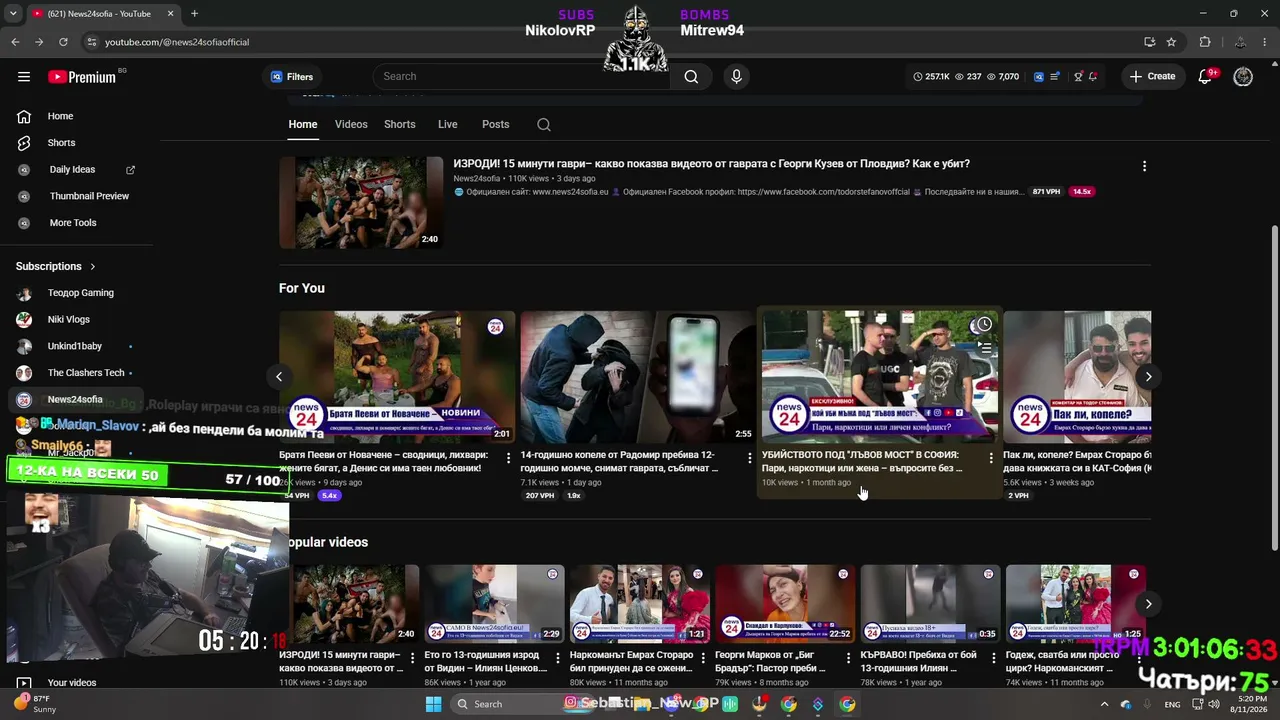Image resolution: width=1280 pixels, height=720 pixels.
Task: Click the Create button
Action: click(1152, 77)
